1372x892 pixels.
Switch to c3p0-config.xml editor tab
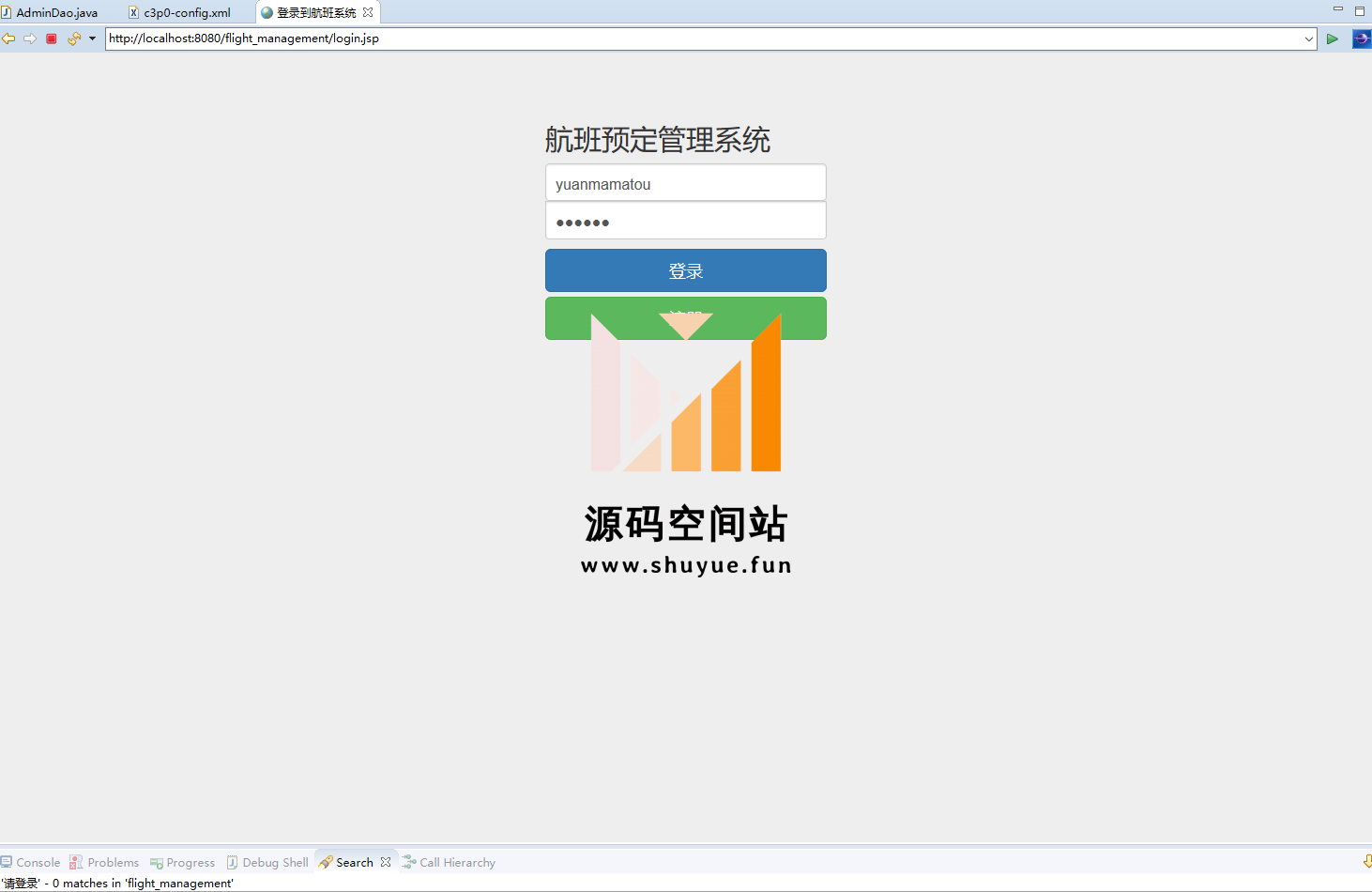pos(179,12)
